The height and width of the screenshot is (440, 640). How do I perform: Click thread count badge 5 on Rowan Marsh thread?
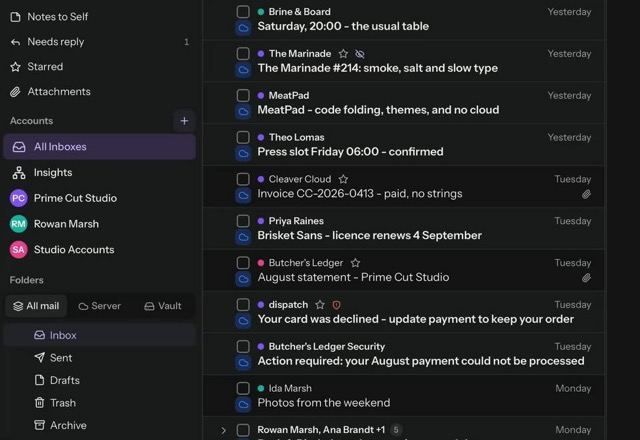(396, 430)
